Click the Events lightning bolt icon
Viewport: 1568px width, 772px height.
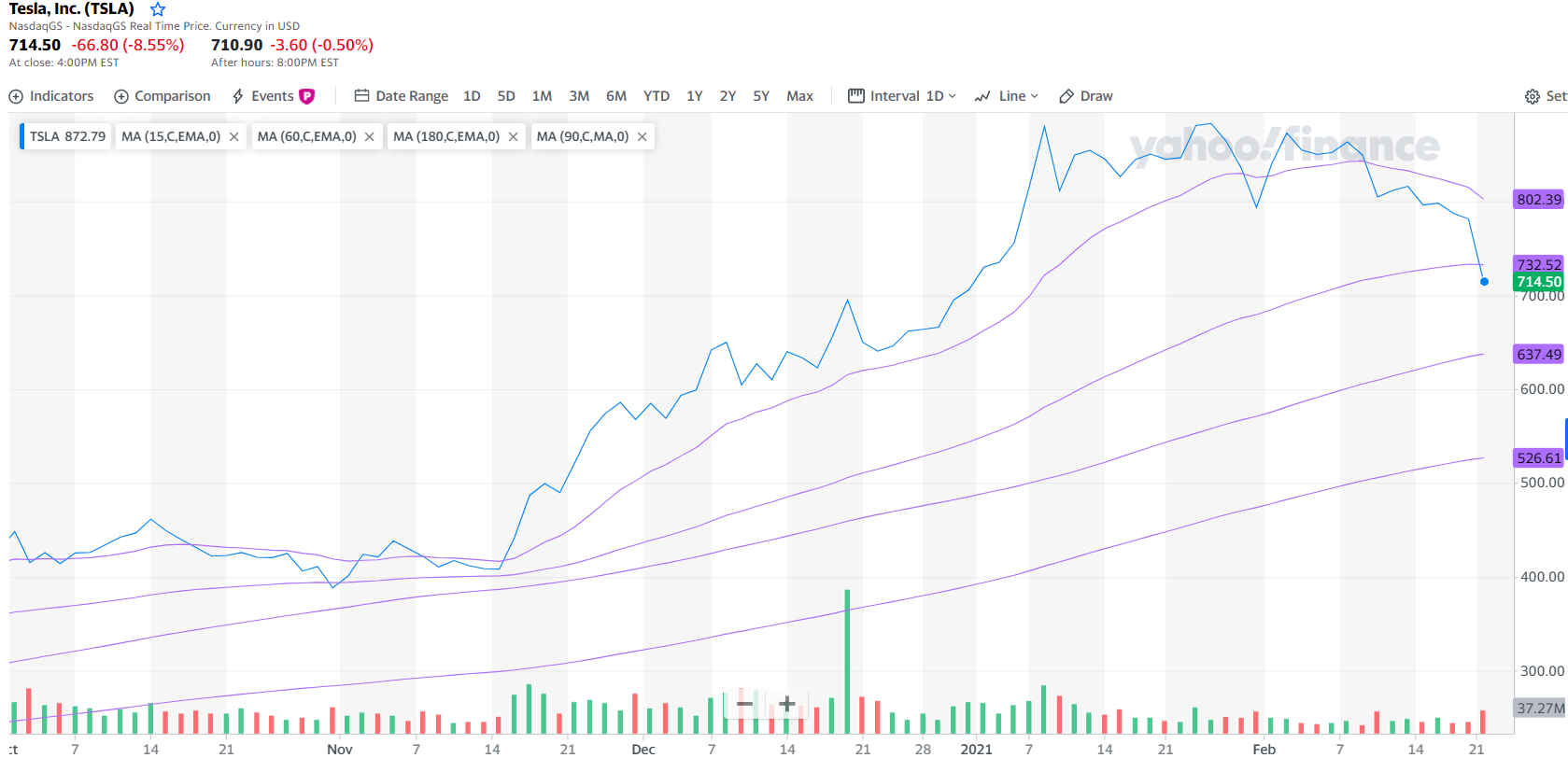point(238,96)
